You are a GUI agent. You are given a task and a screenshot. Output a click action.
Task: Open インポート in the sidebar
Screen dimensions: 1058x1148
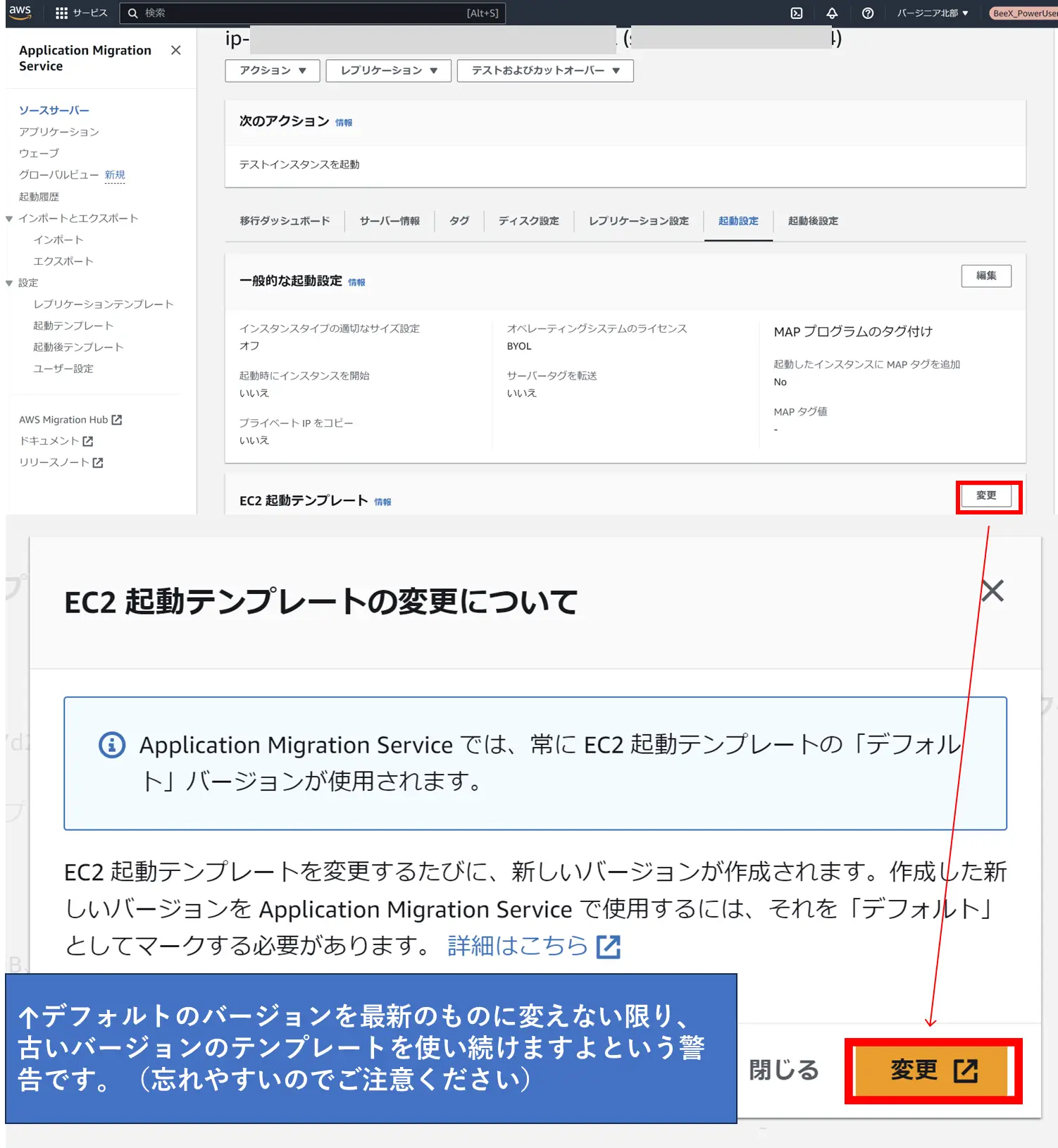(58, 240)
